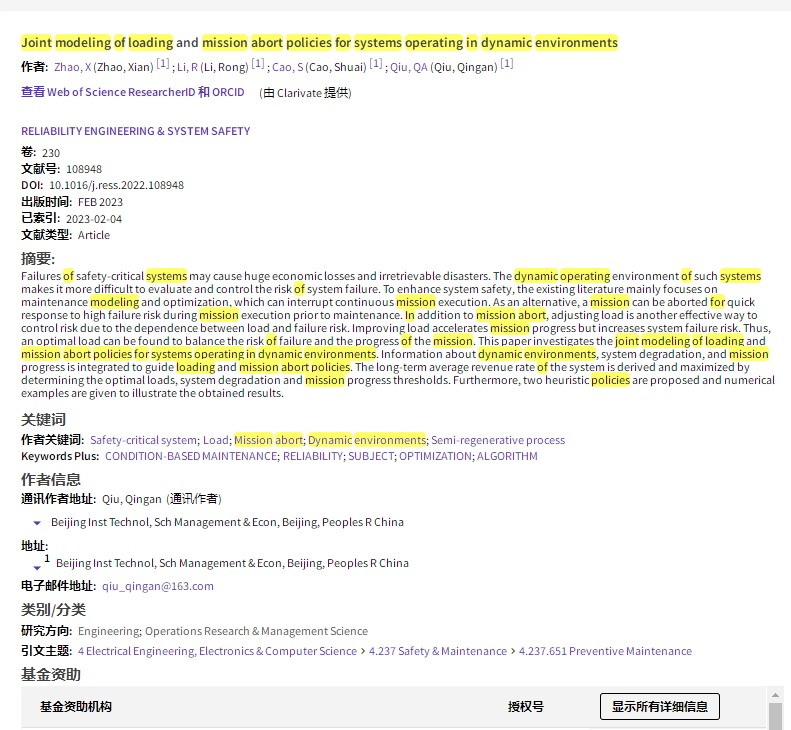Click the OPTIMIZATION Keywords Plus term
Viewport: 791px width, 730px height.
(434, 456)
